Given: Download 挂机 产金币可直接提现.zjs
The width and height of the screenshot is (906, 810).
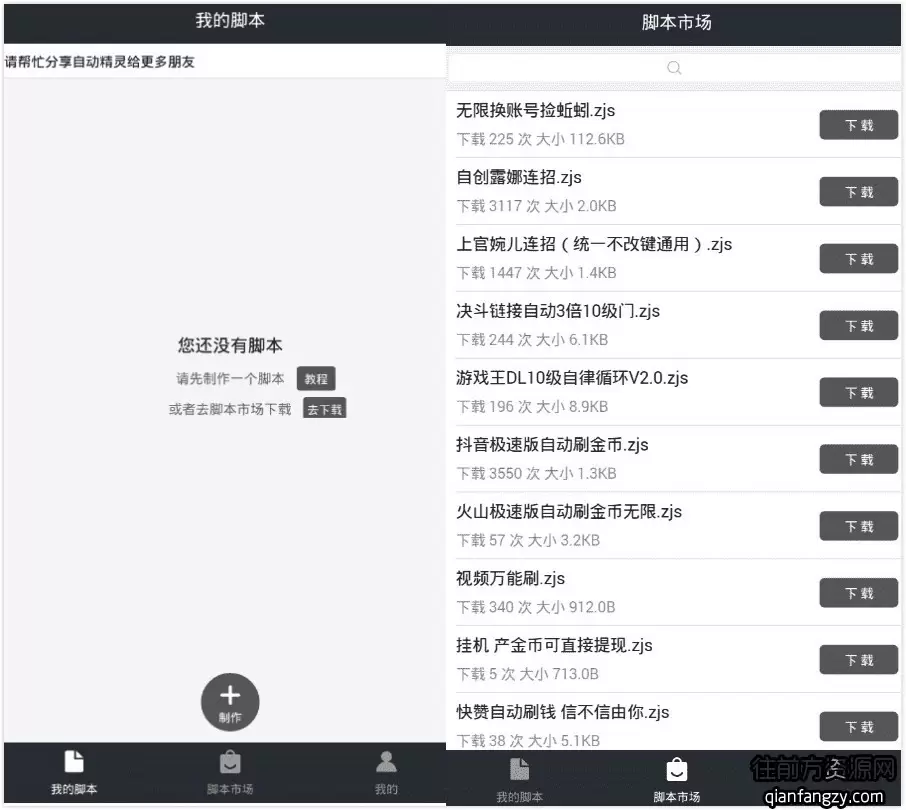Looking at the screenshot, I should tap(859, 660).
